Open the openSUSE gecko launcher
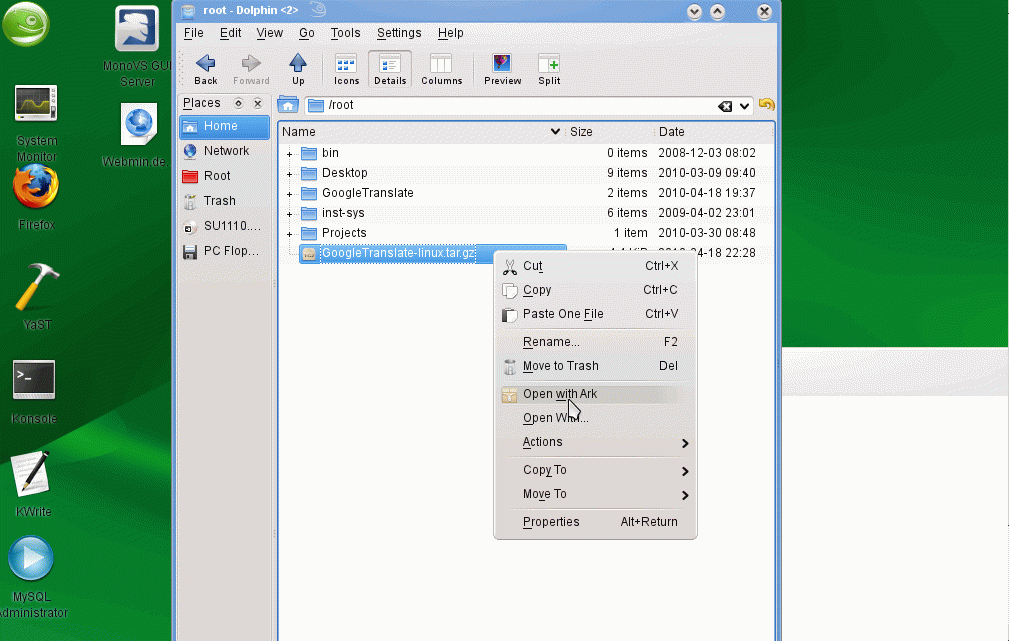This screenshot has width=1009, height=641. [x=26, y=24]
